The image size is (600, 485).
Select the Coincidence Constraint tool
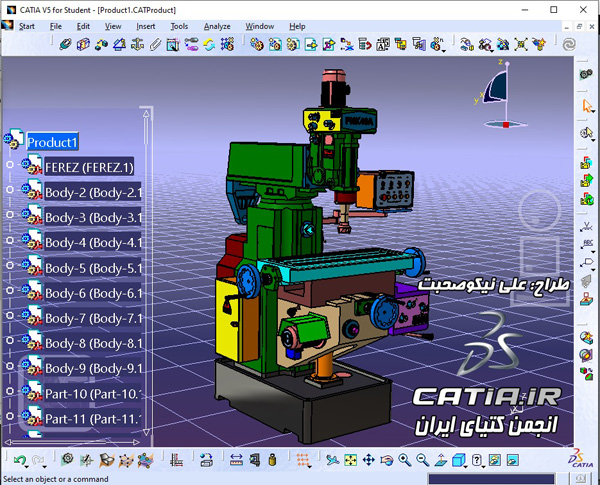pos(65,44)
